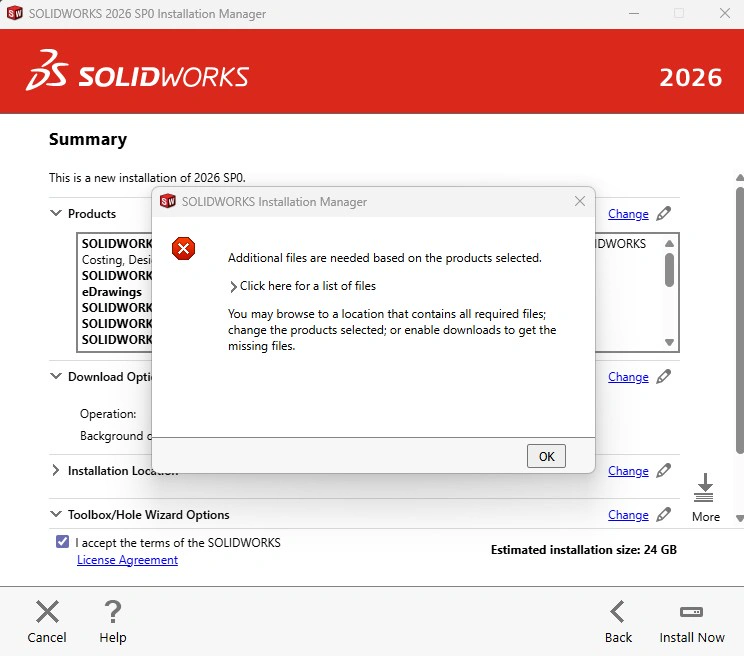The image size is (744, 656).
Task: Click the Install Now icon
Action: pos(691,612)
